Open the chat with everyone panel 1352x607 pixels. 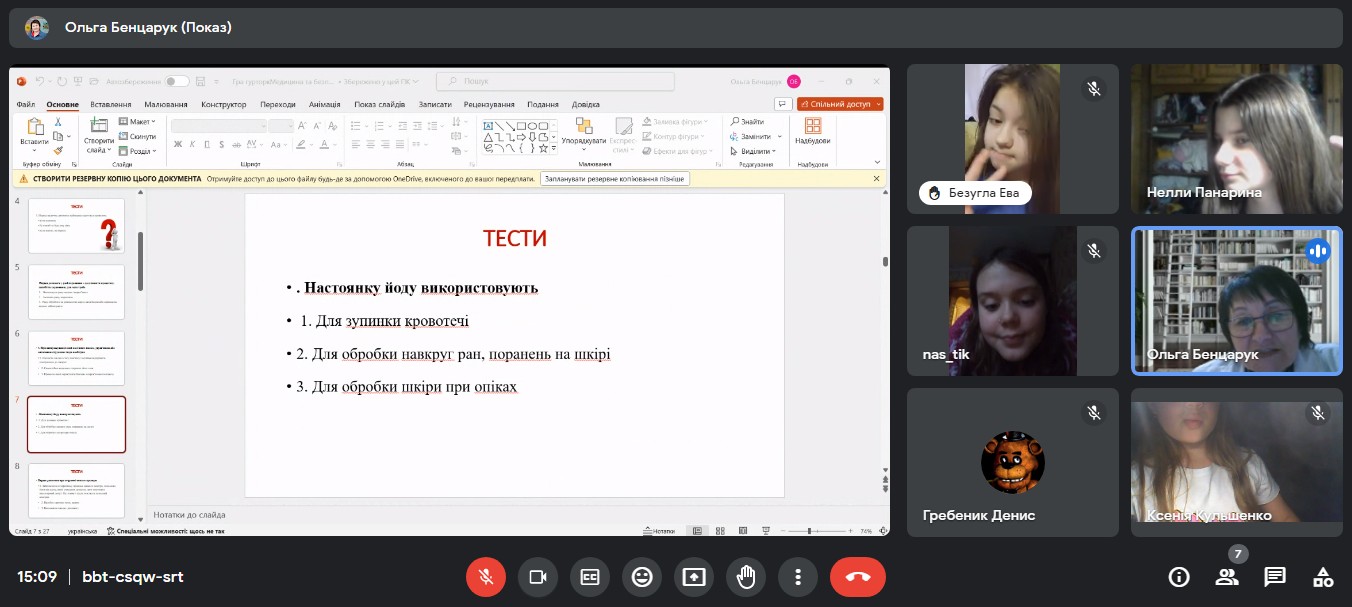click(1275, 577)
